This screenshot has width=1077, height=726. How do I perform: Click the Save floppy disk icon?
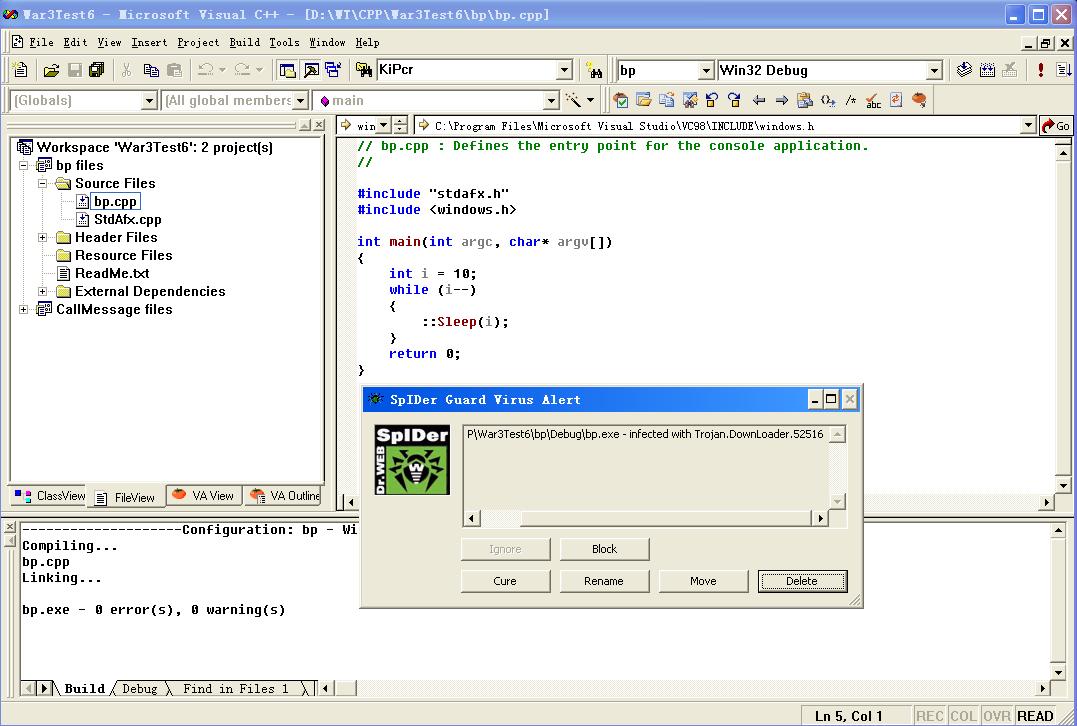tap(74, 70)
